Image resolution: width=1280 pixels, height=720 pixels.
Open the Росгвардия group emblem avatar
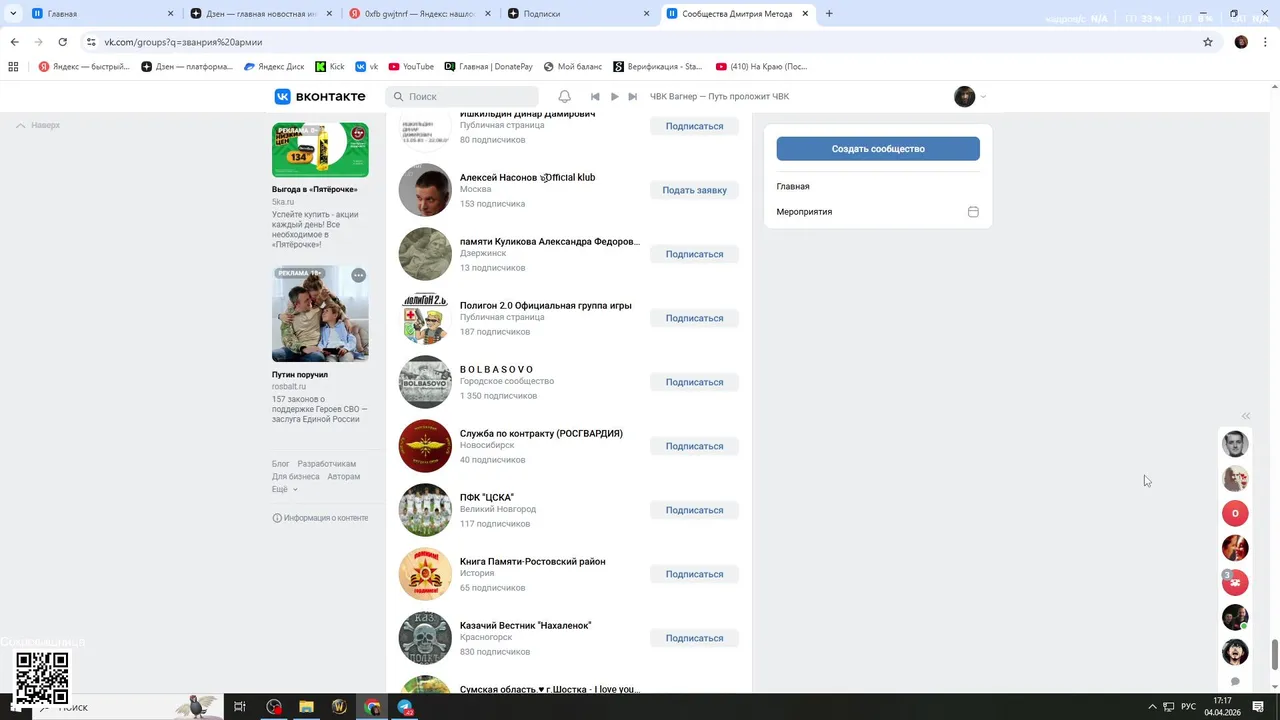(425, 446)
